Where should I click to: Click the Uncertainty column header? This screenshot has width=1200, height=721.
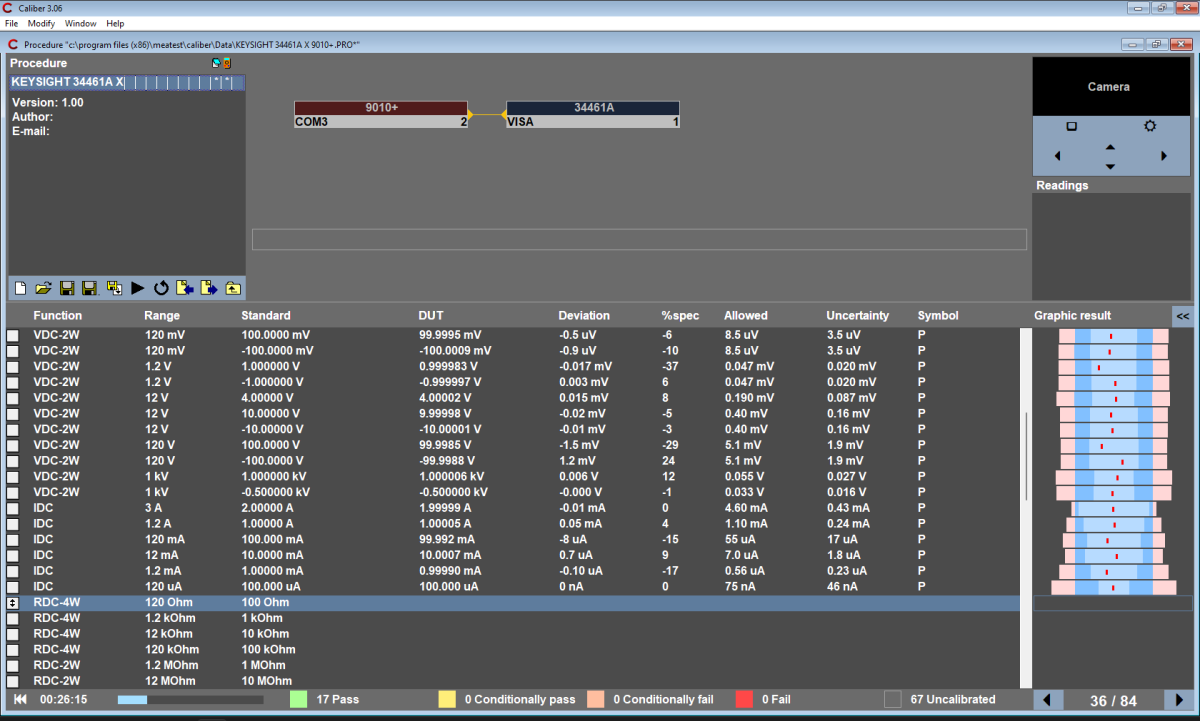pyautogui.click(x=857, y=316)
